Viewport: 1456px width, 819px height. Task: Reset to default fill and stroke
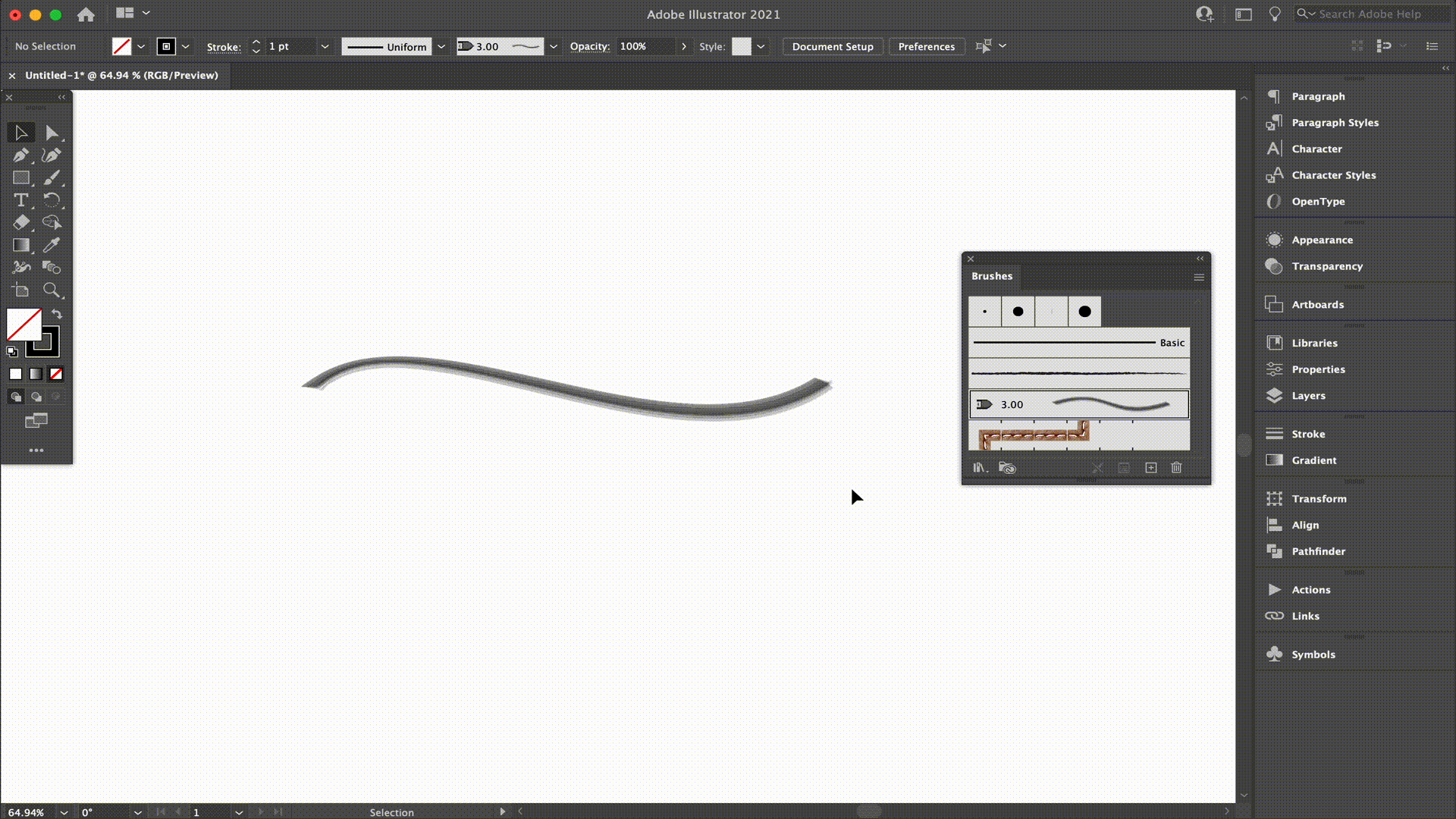[x=12, y=351]
